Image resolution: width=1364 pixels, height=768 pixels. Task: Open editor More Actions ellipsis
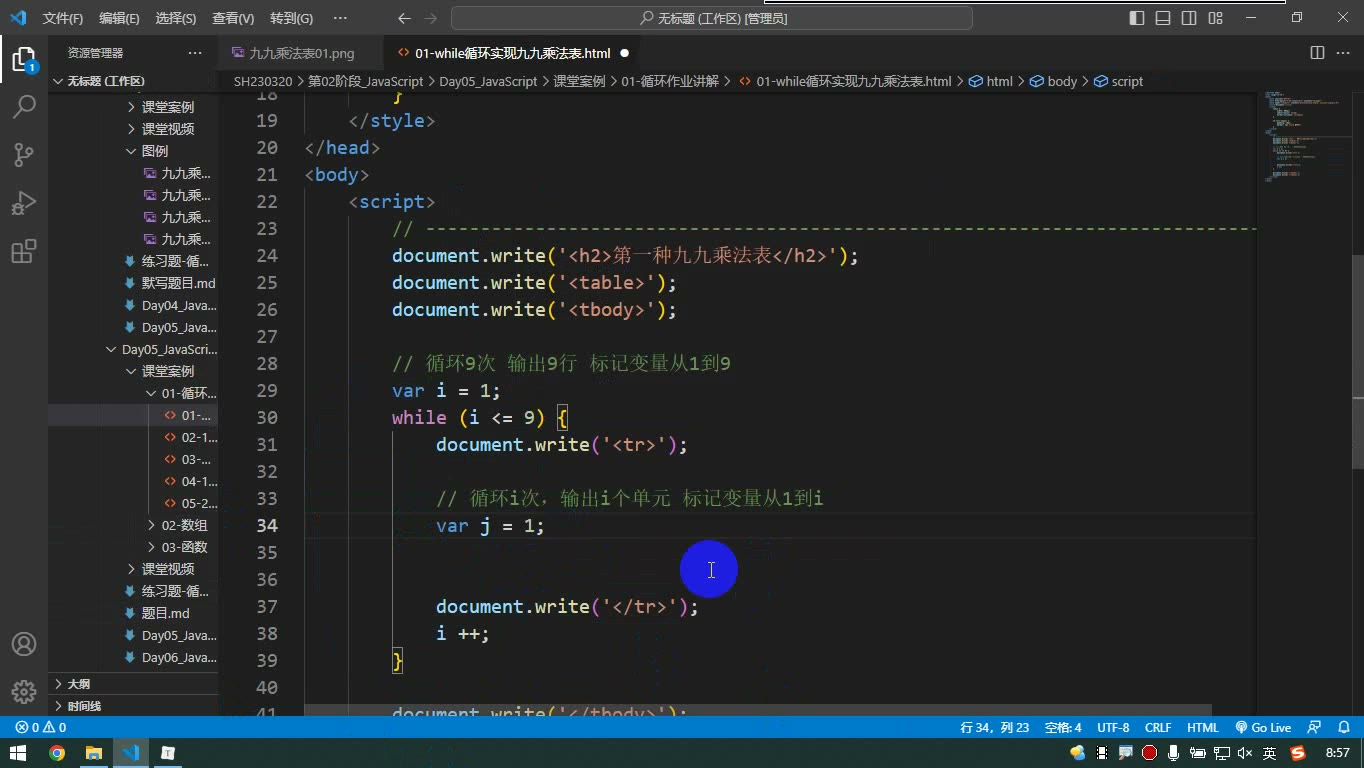[x=1342, y=53]
